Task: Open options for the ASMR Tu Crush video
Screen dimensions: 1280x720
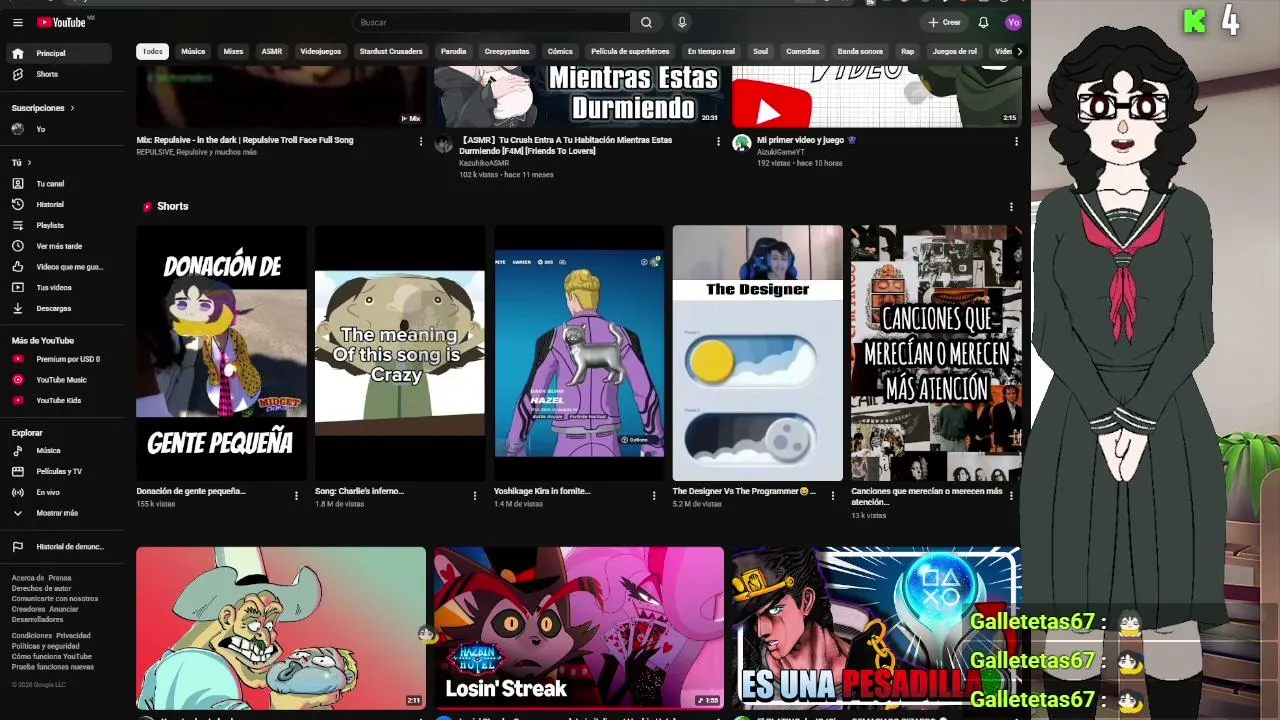Action: point(718,142)
